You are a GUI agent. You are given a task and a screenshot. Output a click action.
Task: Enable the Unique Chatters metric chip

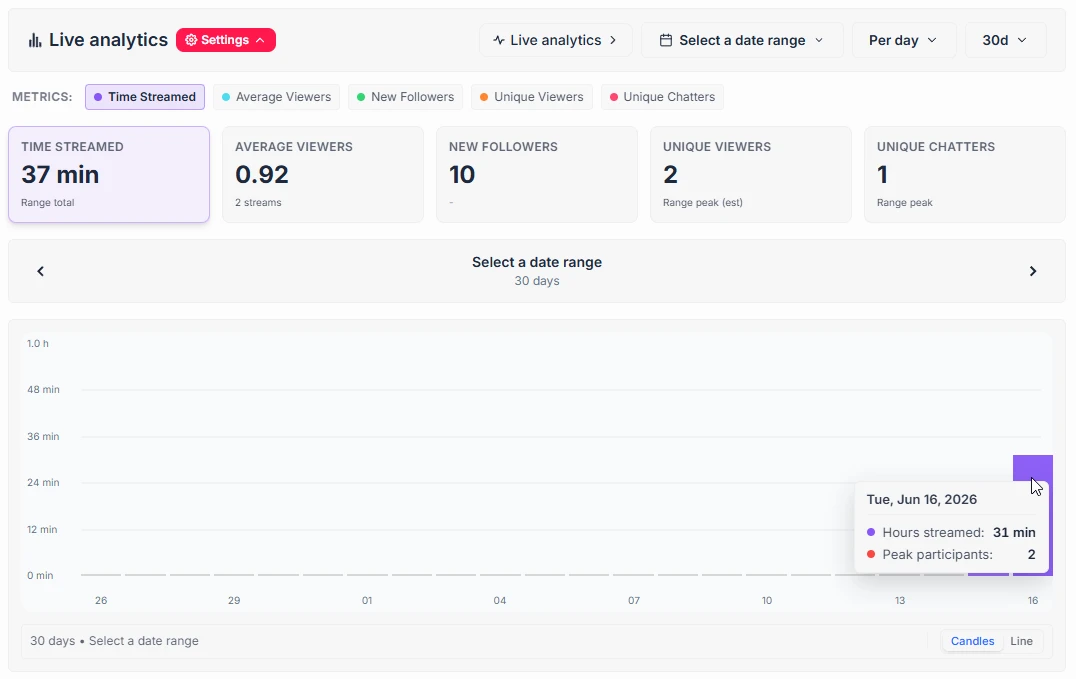pos(662,97)
